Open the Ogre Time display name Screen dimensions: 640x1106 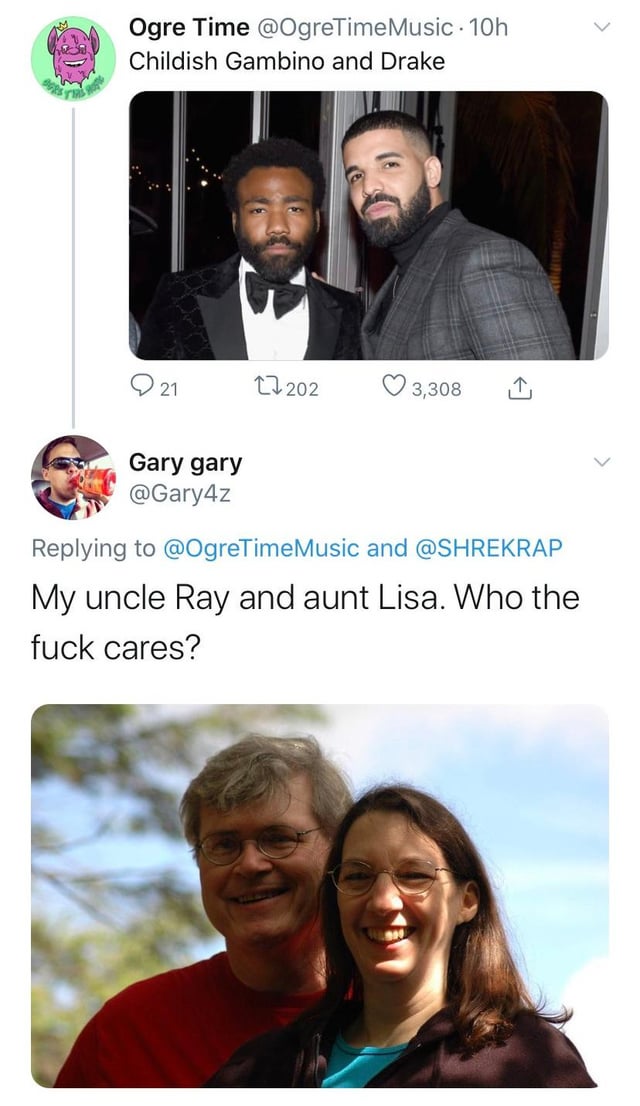click(188, 27)
